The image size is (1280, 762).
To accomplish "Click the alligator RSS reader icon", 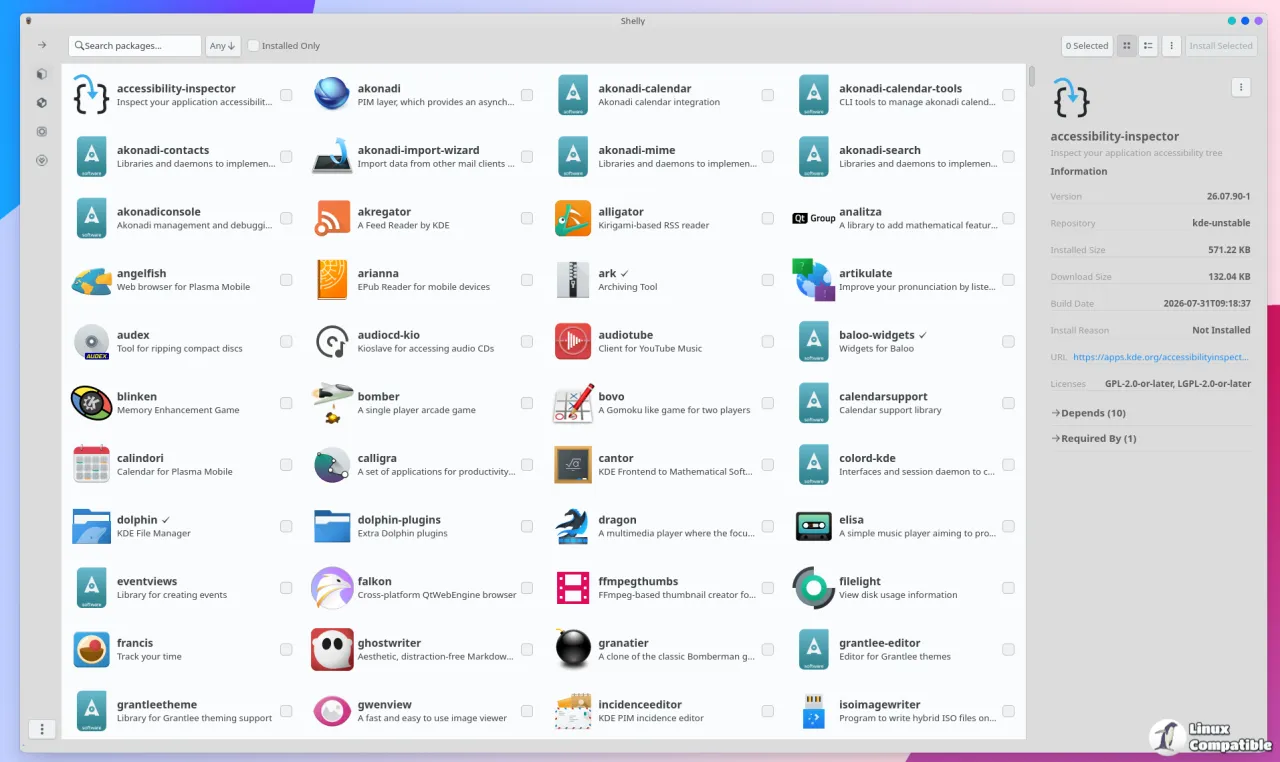I will 573,218.
